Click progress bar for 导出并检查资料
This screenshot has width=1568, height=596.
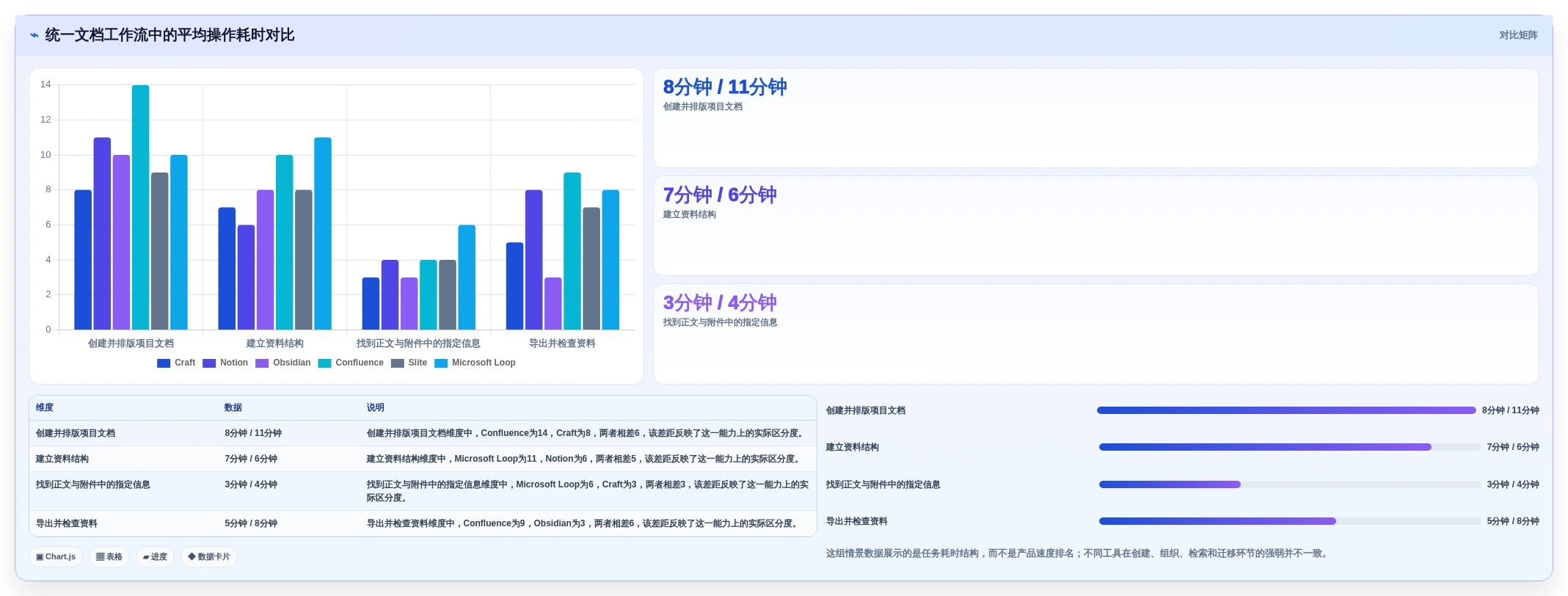(x=1290, y=522)
